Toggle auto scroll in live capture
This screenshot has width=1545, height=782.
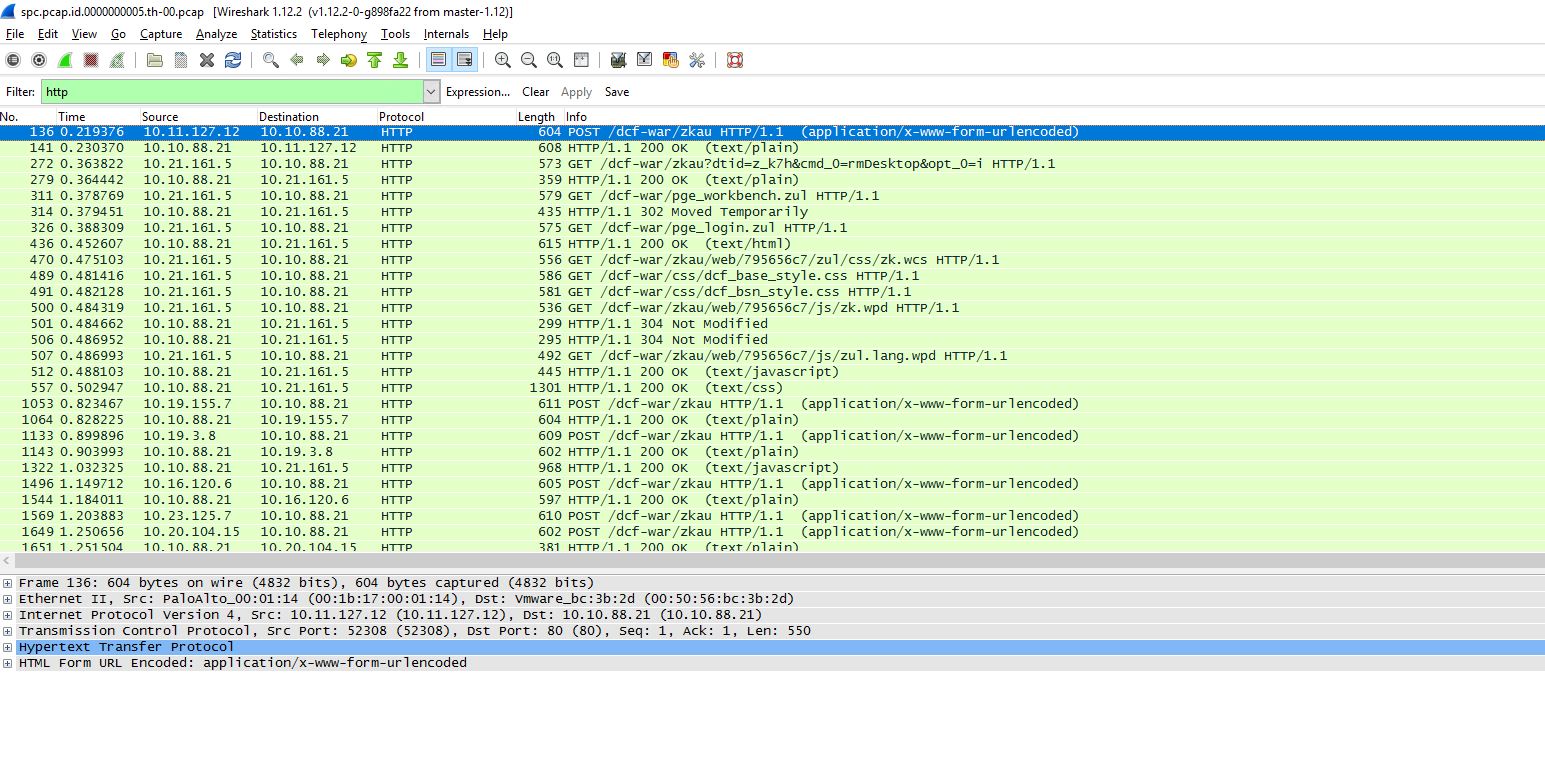pyautogui.click(x=465, y=60)
